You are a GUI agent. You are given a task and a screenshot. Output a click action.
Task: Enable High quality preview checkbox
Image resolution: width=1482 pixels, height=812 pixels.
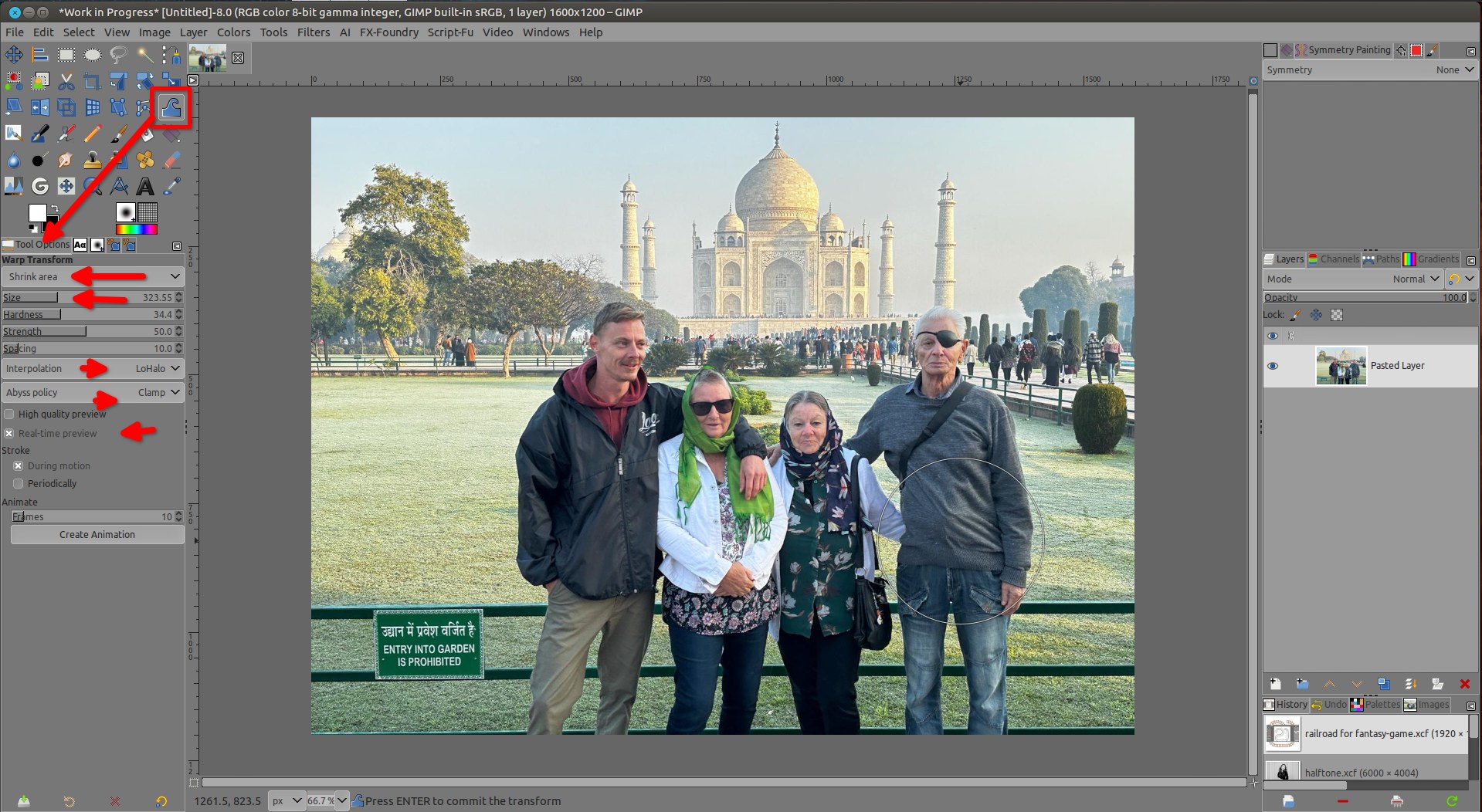[10, 414]
